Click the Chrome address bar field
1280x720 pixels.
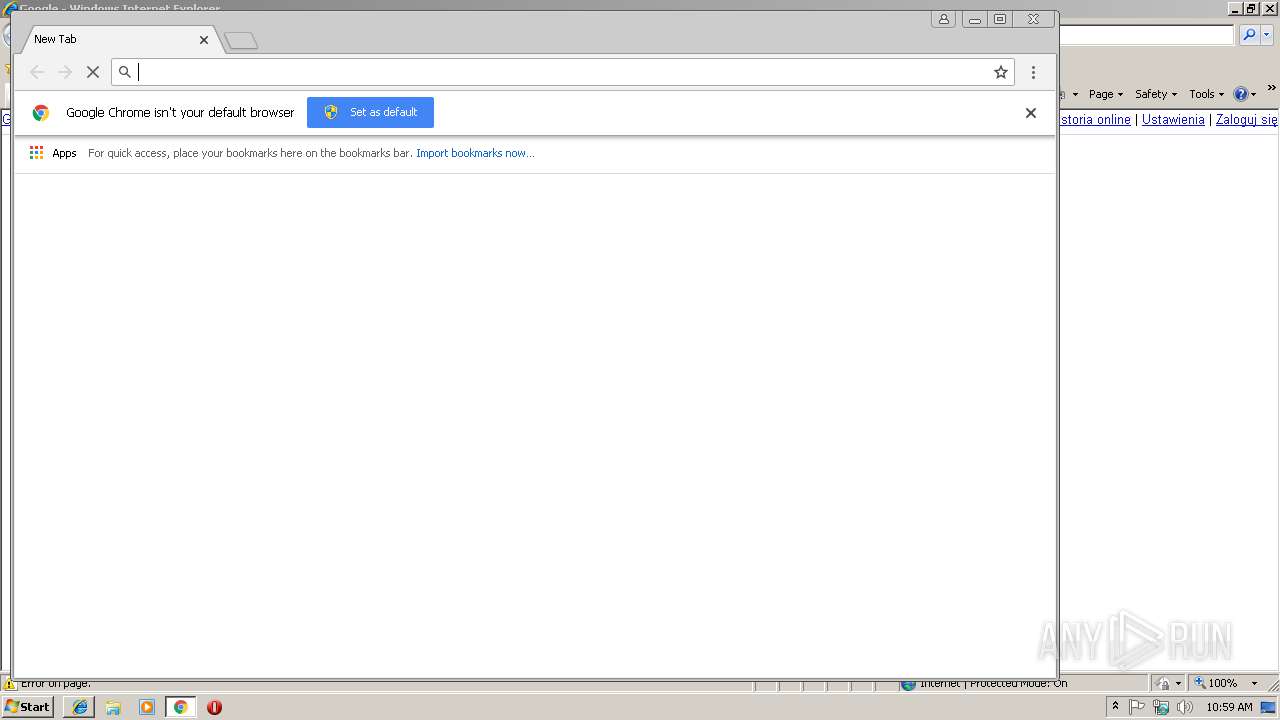563,72
